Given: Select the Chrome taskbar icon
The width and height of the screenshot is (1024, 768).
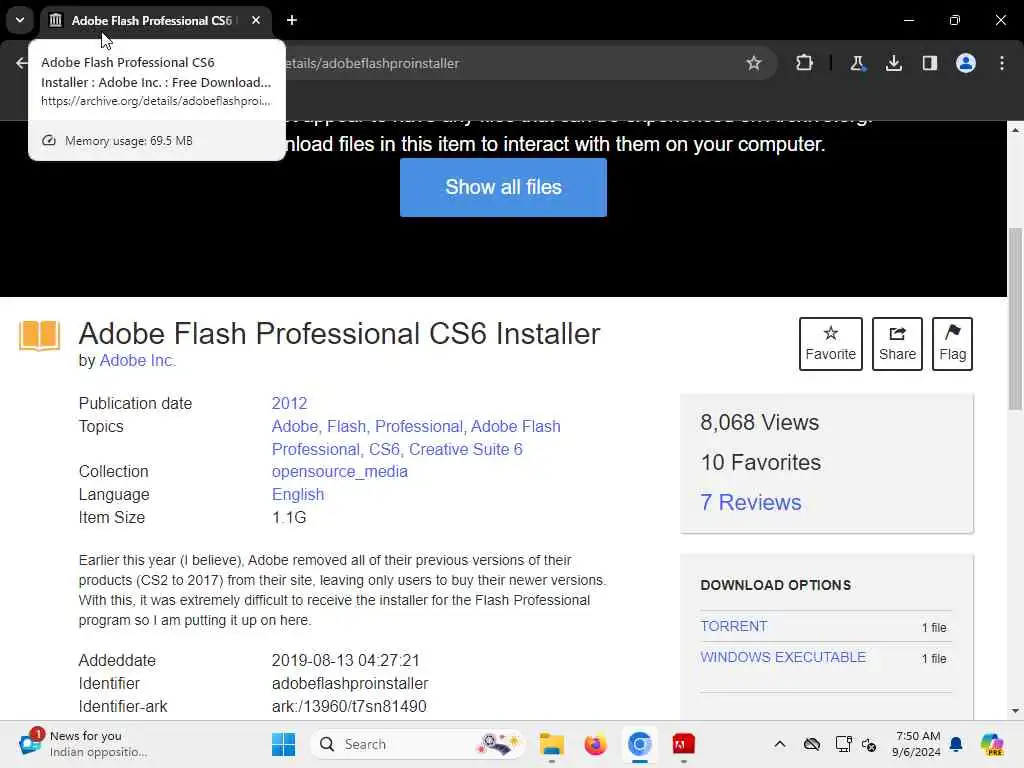Looking at the screenshot, I should [x=639, y=744].
